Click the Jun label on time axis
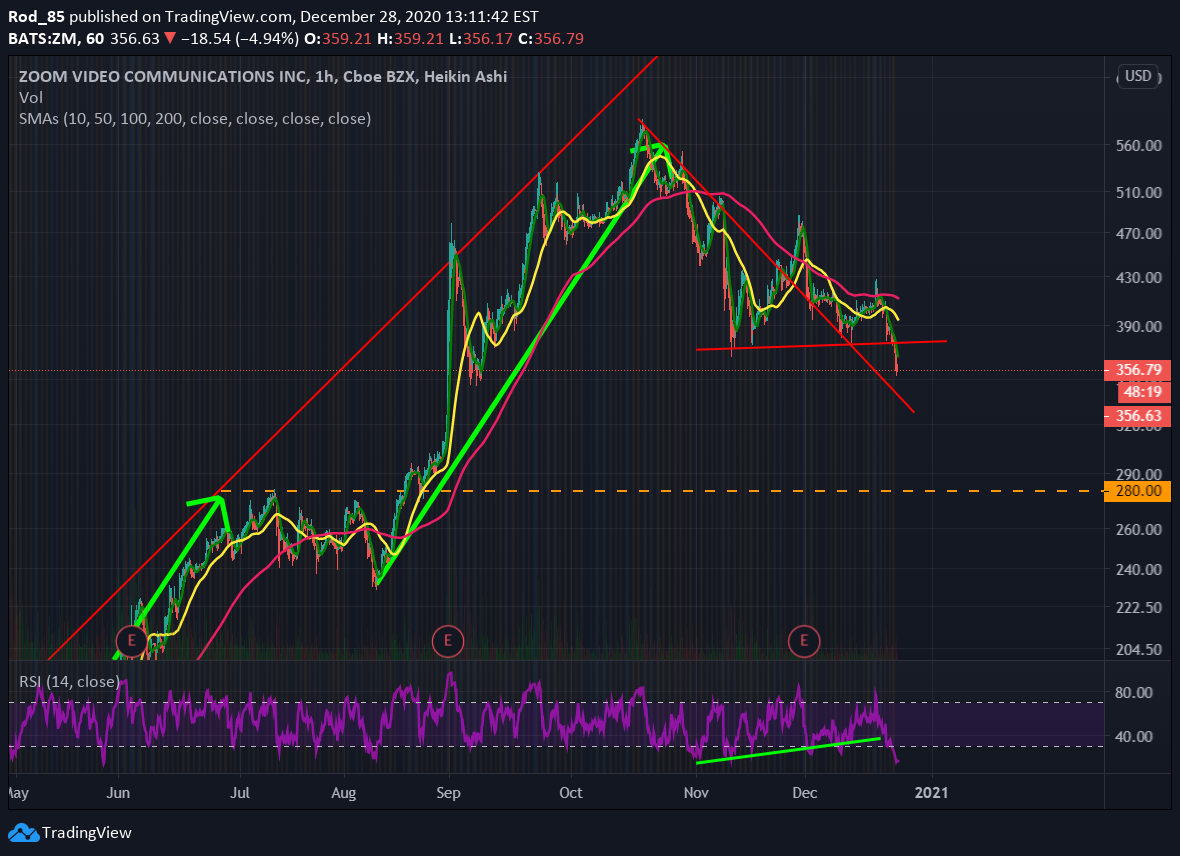Image resolution: width=1180 pixels, height=856 pixels. 118,793
